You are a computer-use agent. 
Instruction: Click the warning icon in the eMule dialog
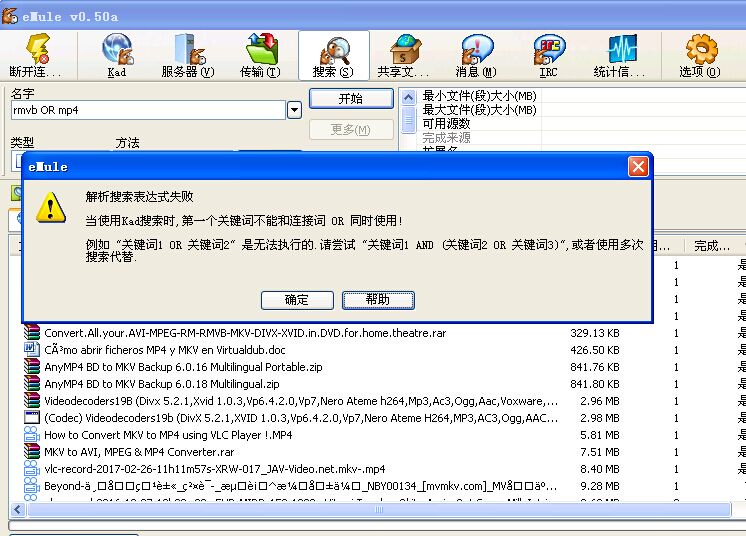tap(51, 207)
